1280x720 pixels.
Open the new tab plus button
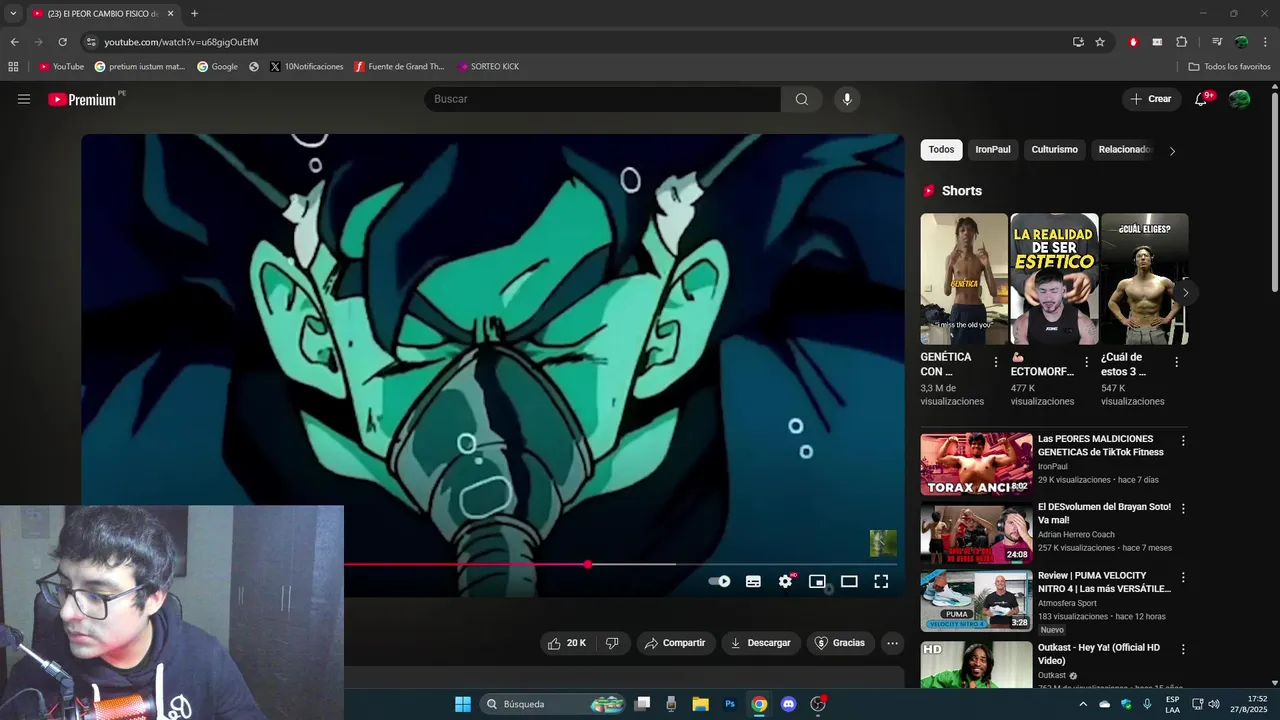[194, 14]
